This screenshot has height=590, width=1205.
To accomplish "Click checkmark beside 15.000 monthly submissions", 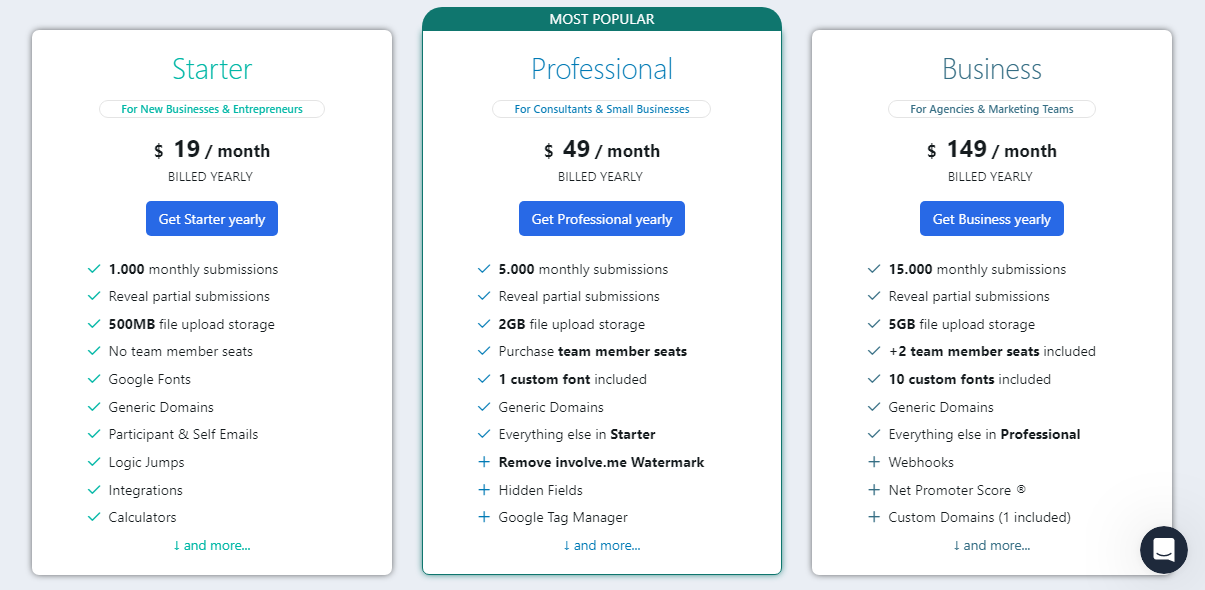I will point(874,269).
